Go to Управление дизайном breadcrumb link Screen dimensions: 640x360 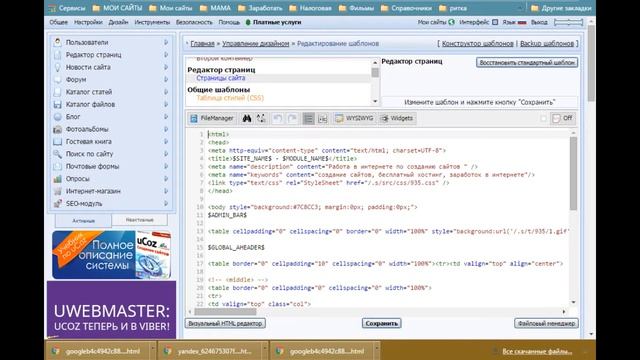point(256,43)
